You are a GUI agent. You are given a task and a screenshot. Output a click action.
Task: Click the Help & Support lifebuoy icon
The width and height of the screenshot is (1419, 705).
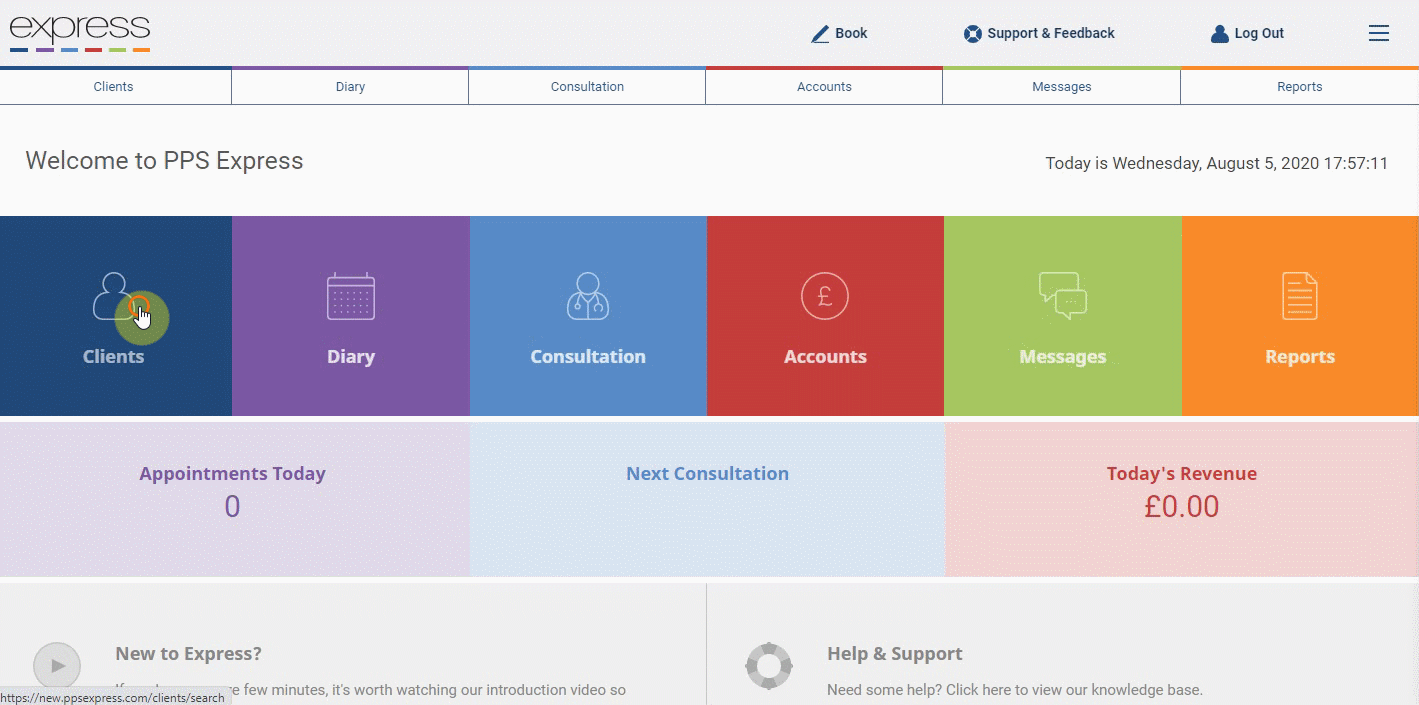coord(769,666)
